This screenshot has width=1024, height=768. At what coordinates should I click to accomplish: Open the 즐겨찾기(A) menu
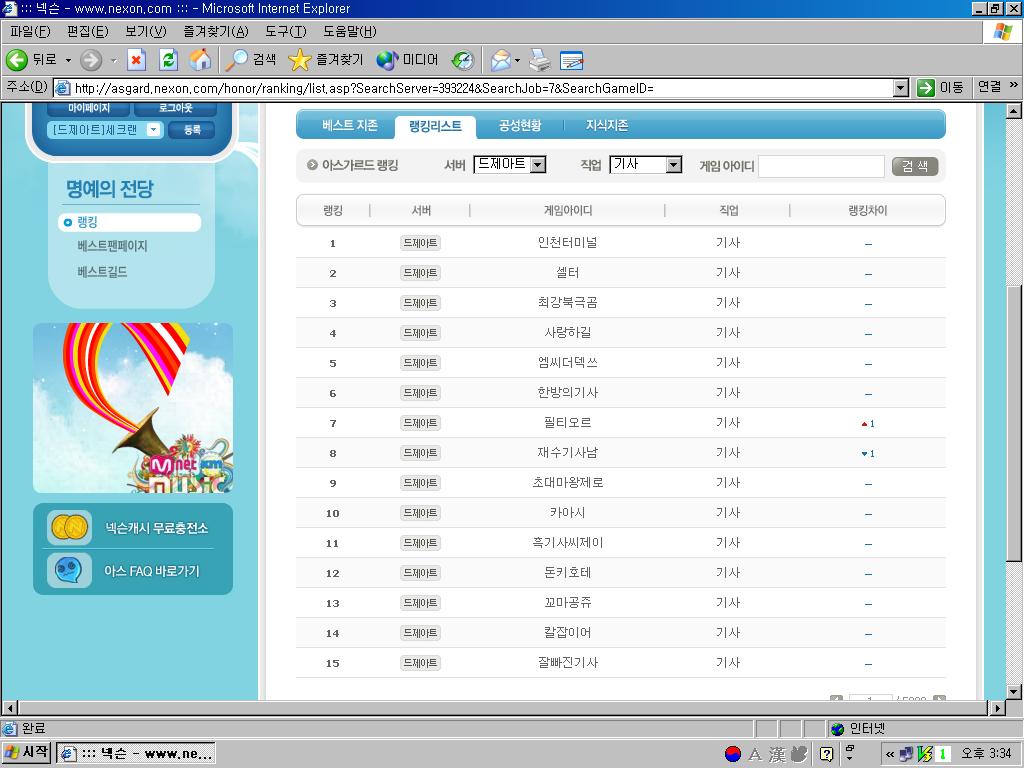tap(215, 31)
